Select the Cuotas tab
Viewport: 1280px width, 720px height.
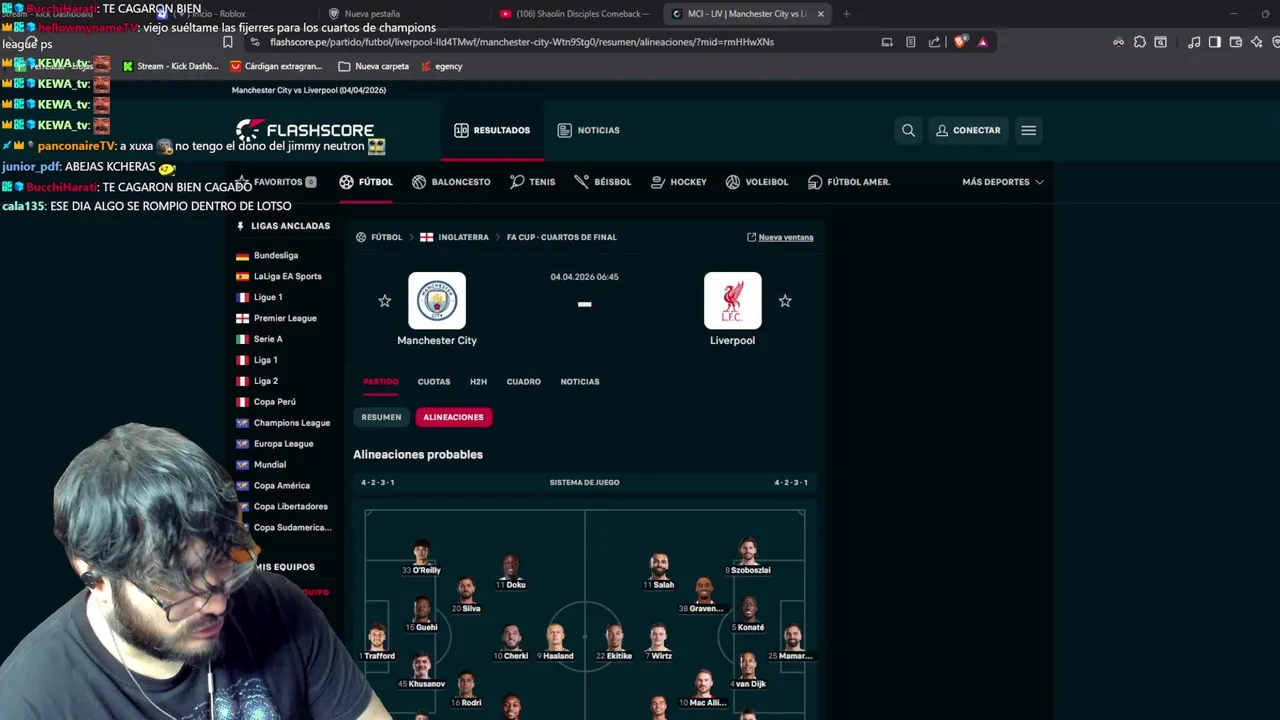434,382
